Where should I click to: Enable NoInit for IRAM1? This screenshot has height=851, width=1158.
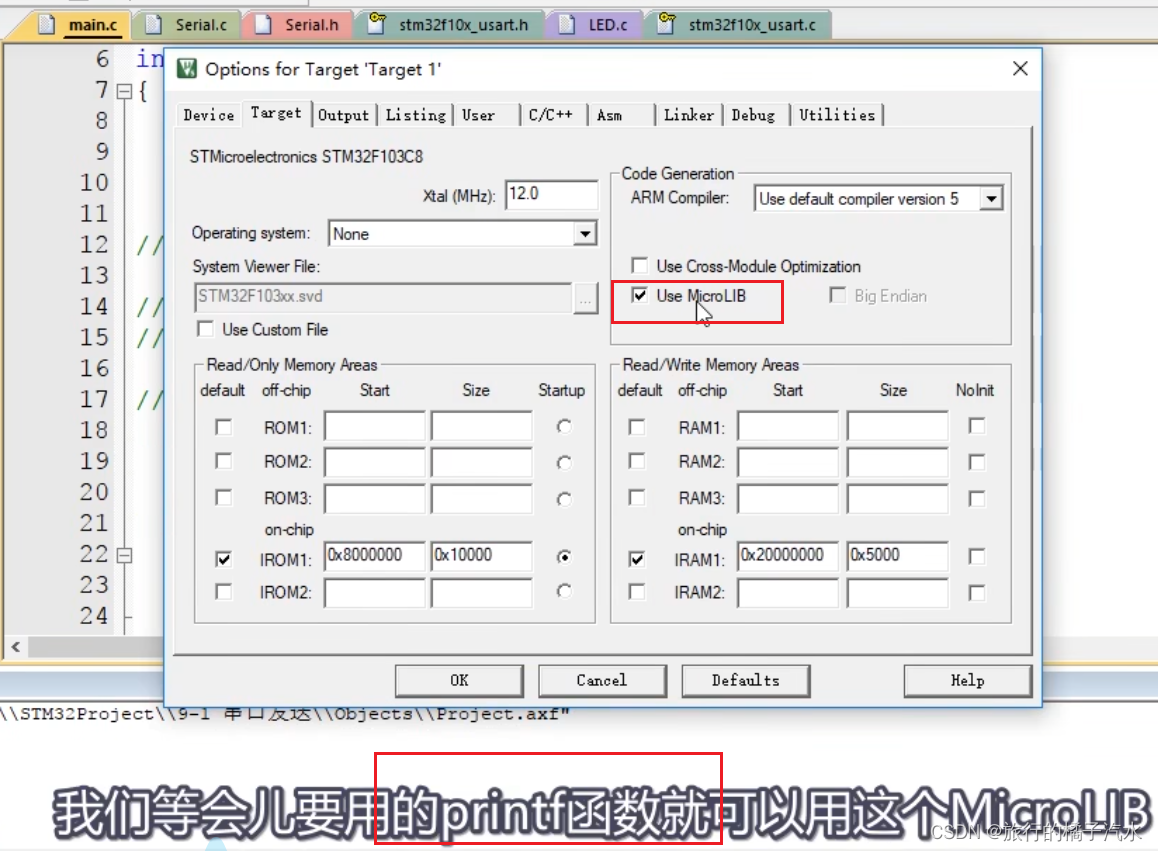coord(976,556)
